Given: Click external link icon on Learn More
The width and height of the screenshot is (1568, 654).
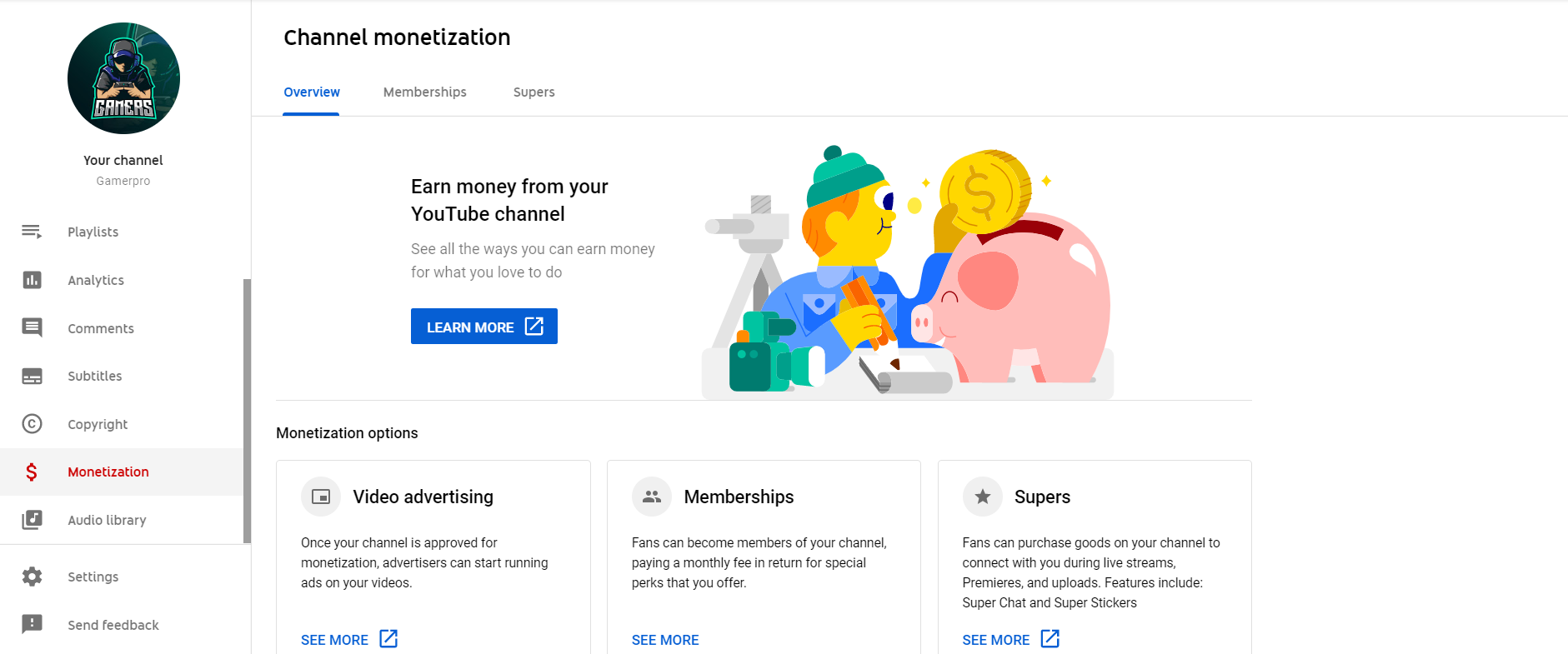Looking at the screenshot, I should pyautogui.click(x=534, y=327).
